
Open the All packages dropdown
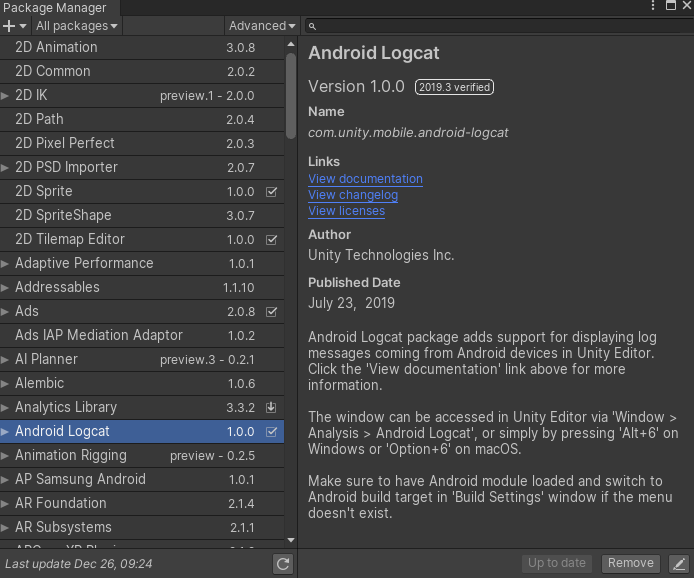(77, 26)
